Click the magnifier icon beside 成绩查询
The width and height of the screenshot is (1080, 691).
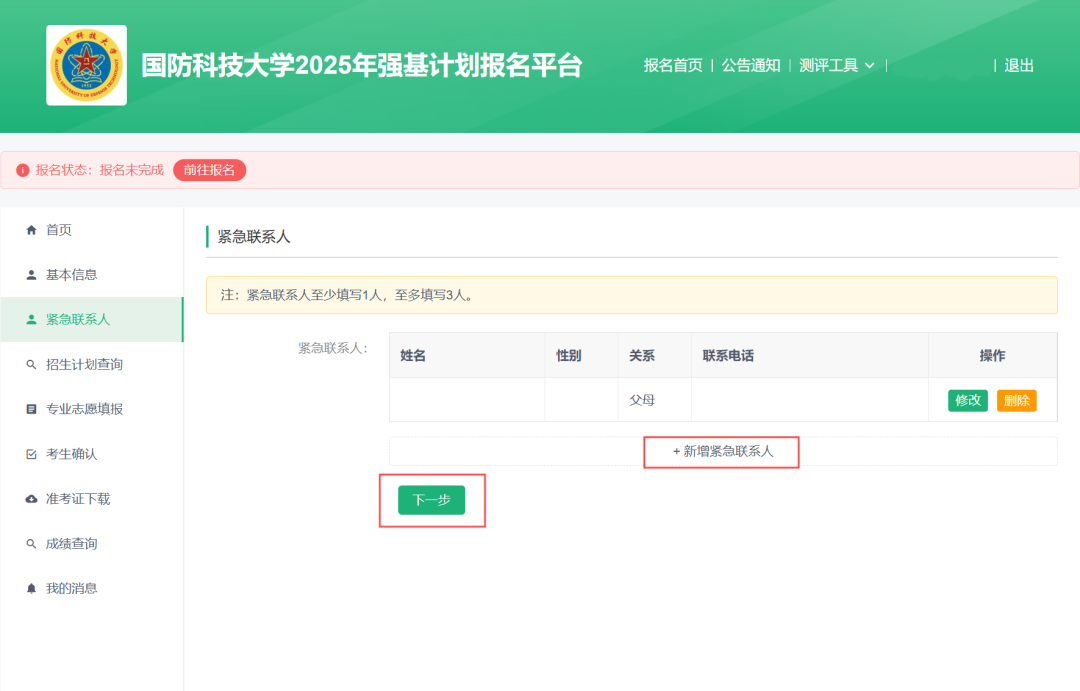[31, 544]
